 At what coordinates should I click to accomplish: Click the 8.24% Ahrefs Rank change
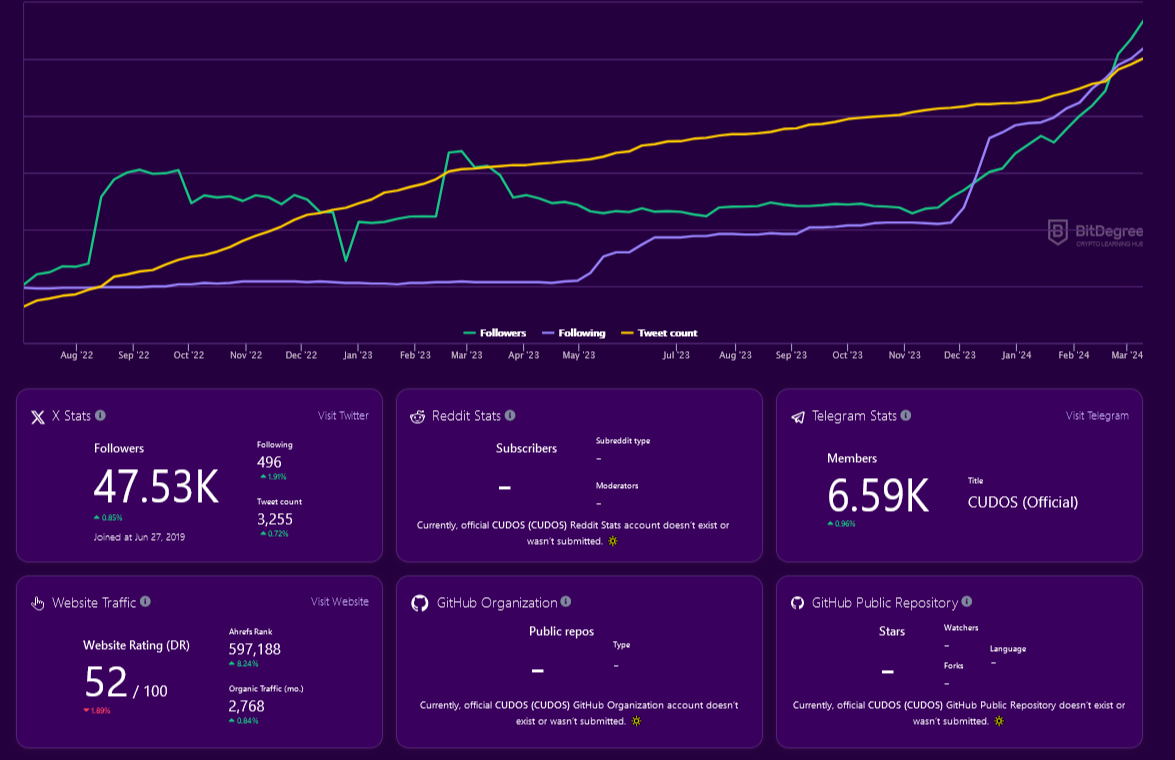click(244, 664)
